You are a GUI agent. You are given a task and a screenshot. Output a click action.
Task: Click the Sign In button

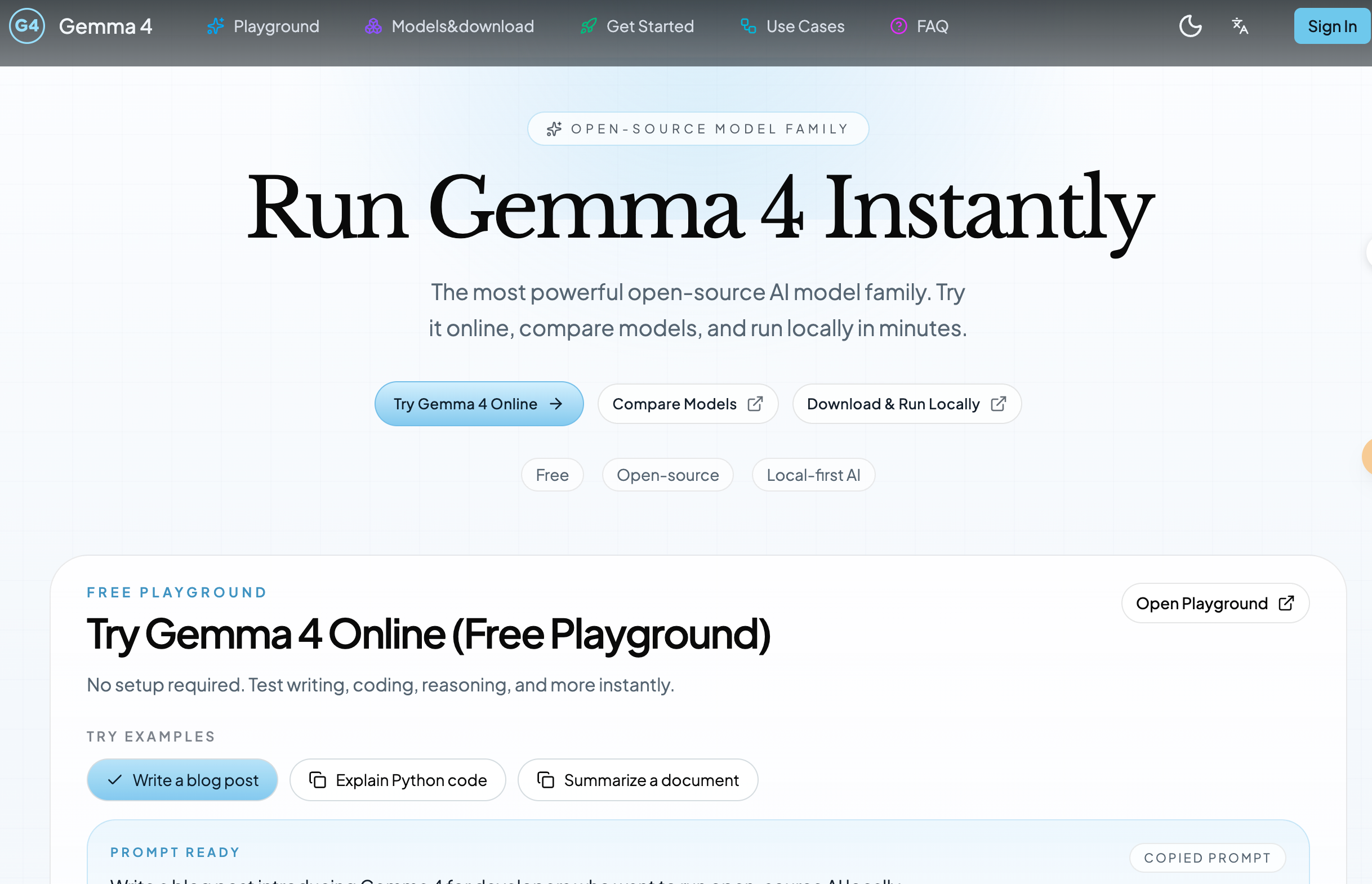click(1332, 26)
